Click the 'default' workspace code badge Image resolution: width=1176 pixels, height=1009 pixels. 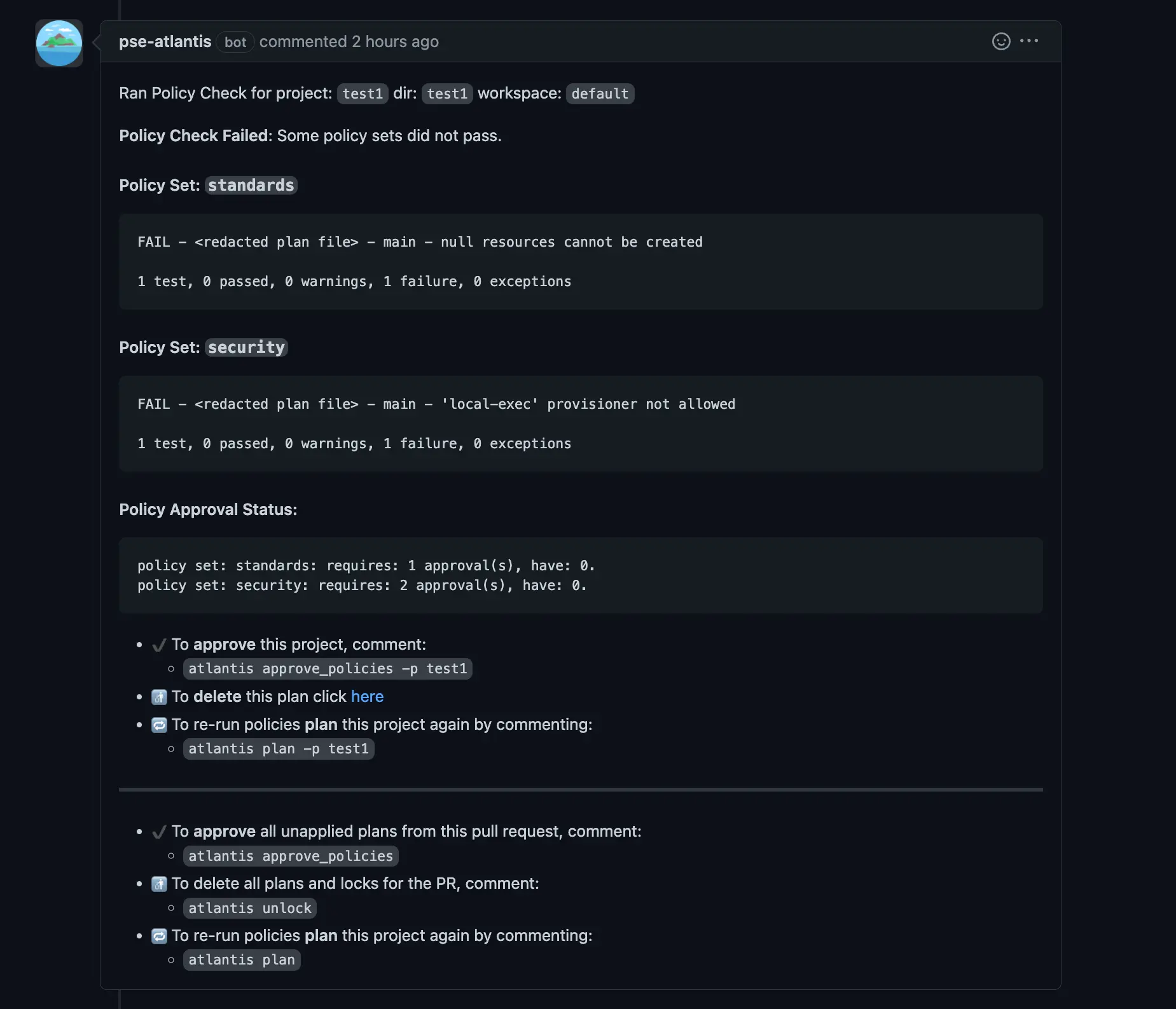(x=599, y=93)
